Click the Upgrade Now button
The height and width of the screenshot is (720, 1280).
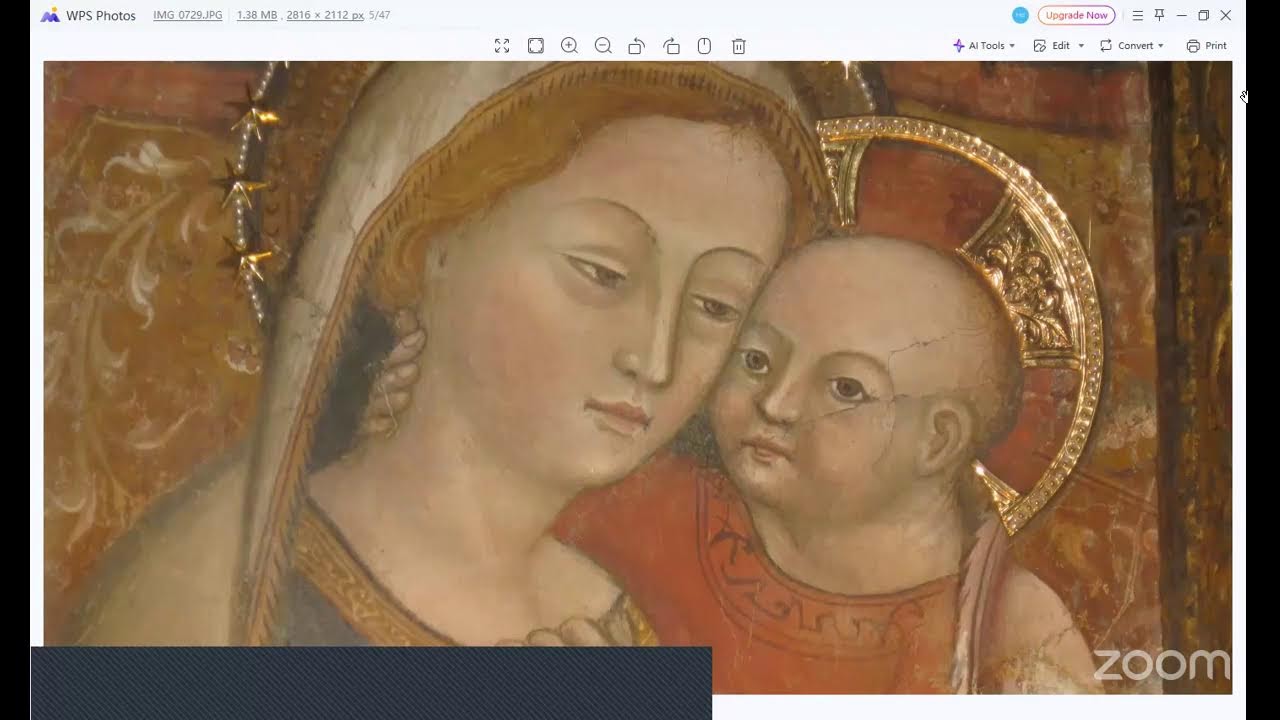click(1076, 15)
